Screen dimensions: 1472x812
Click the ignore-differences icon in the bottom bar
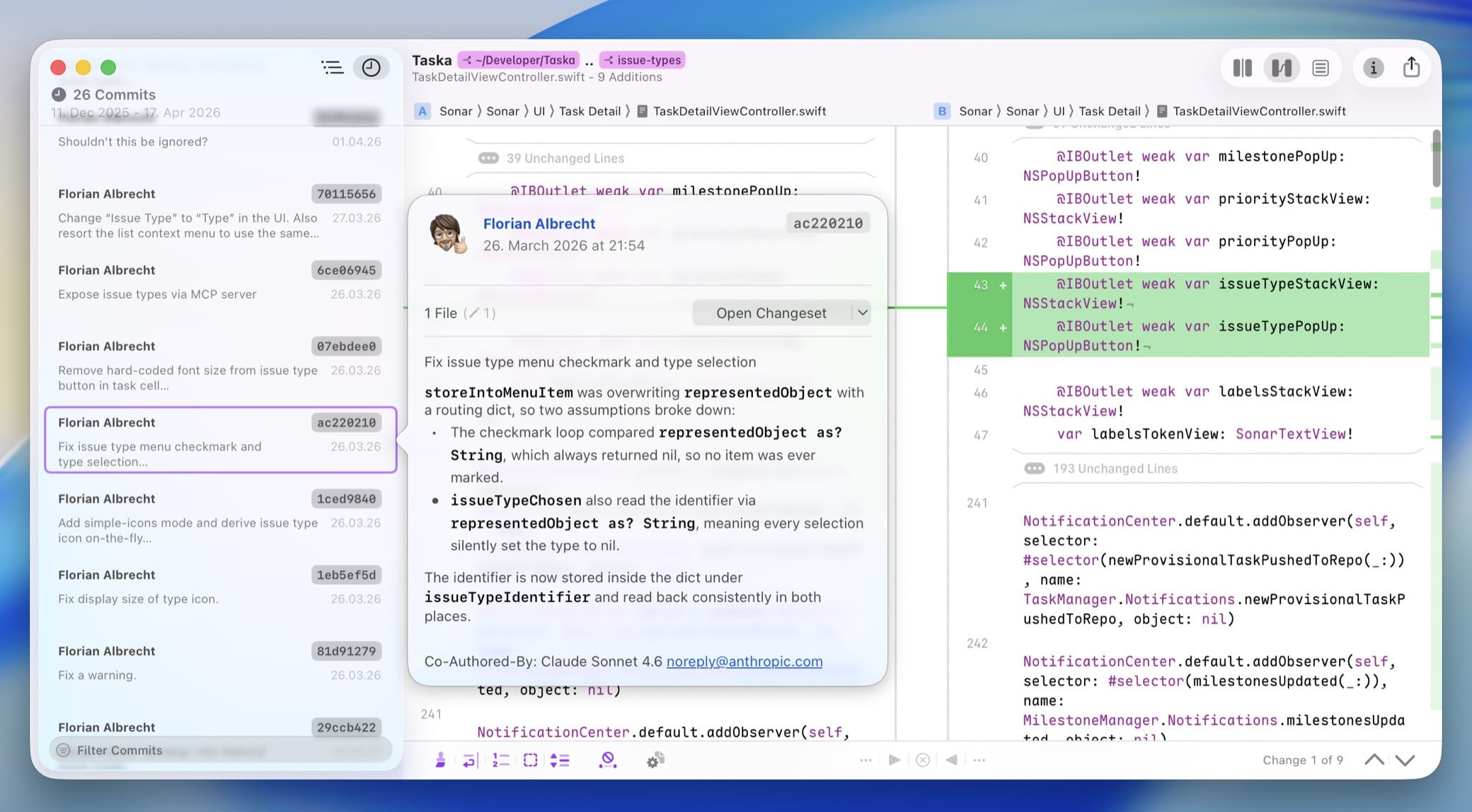coord(607,760)
